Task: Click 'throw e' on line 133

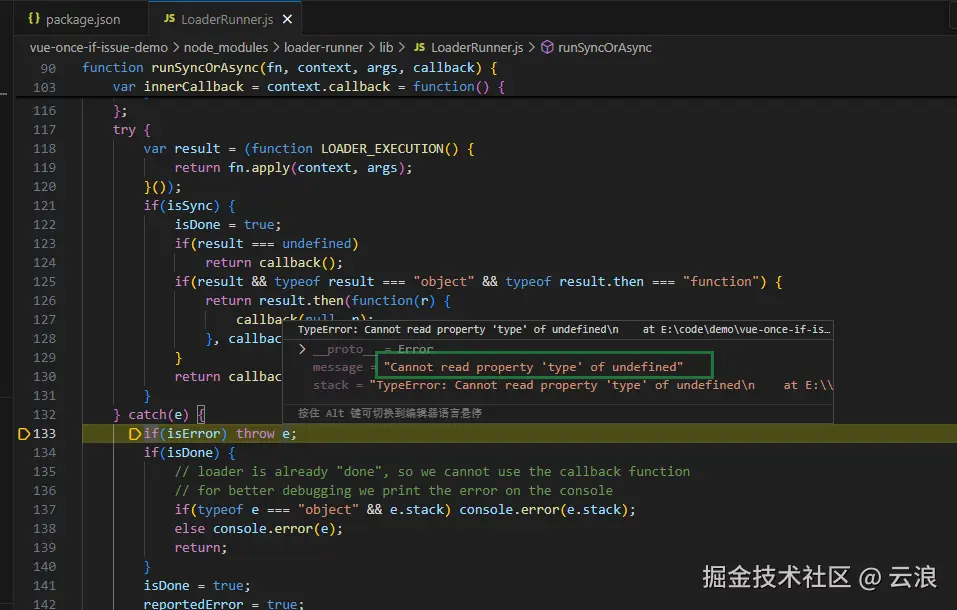Action: tap(265, 434)
